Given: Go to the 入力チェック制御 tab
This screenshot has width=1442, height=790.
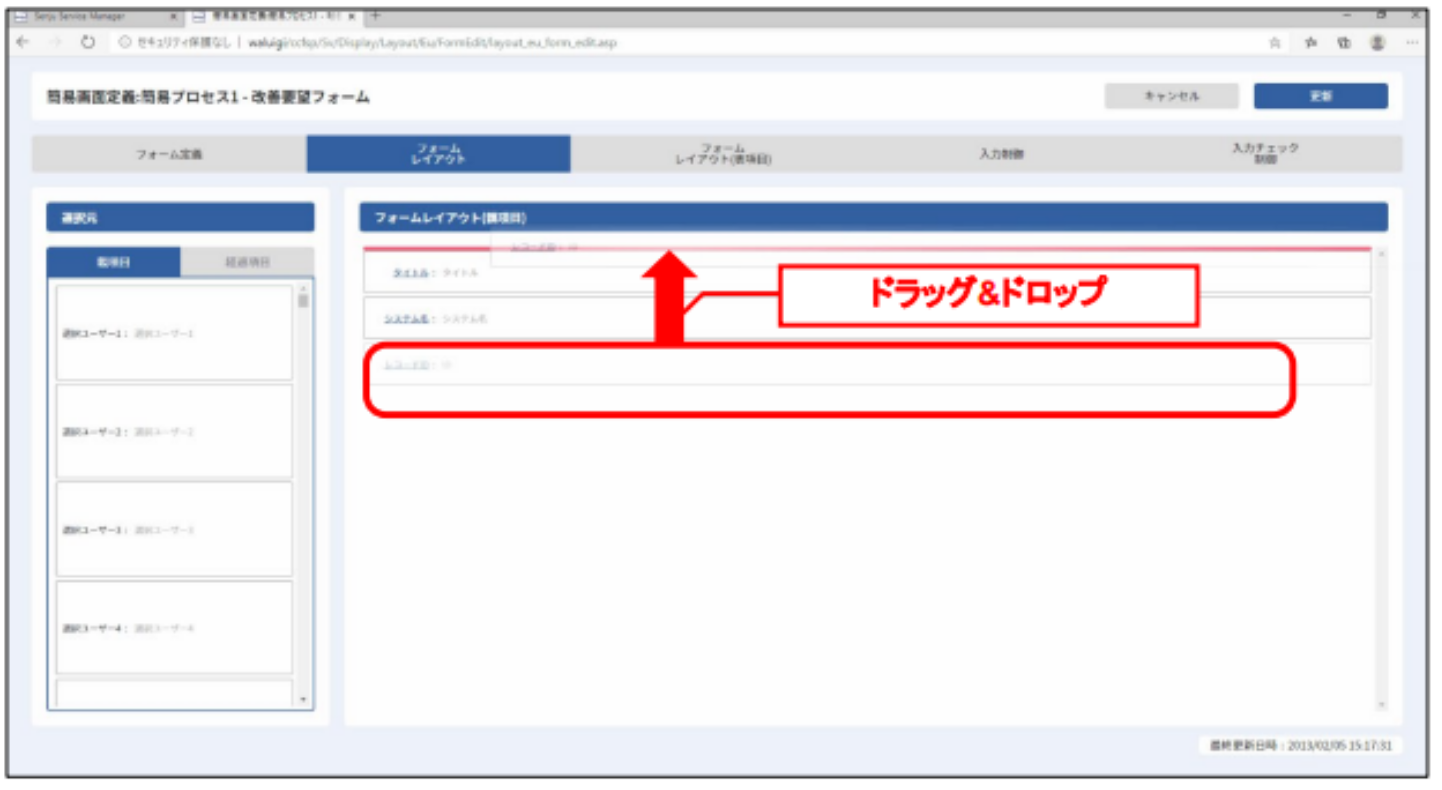Looking at the screenshot, I should 1266,154.
